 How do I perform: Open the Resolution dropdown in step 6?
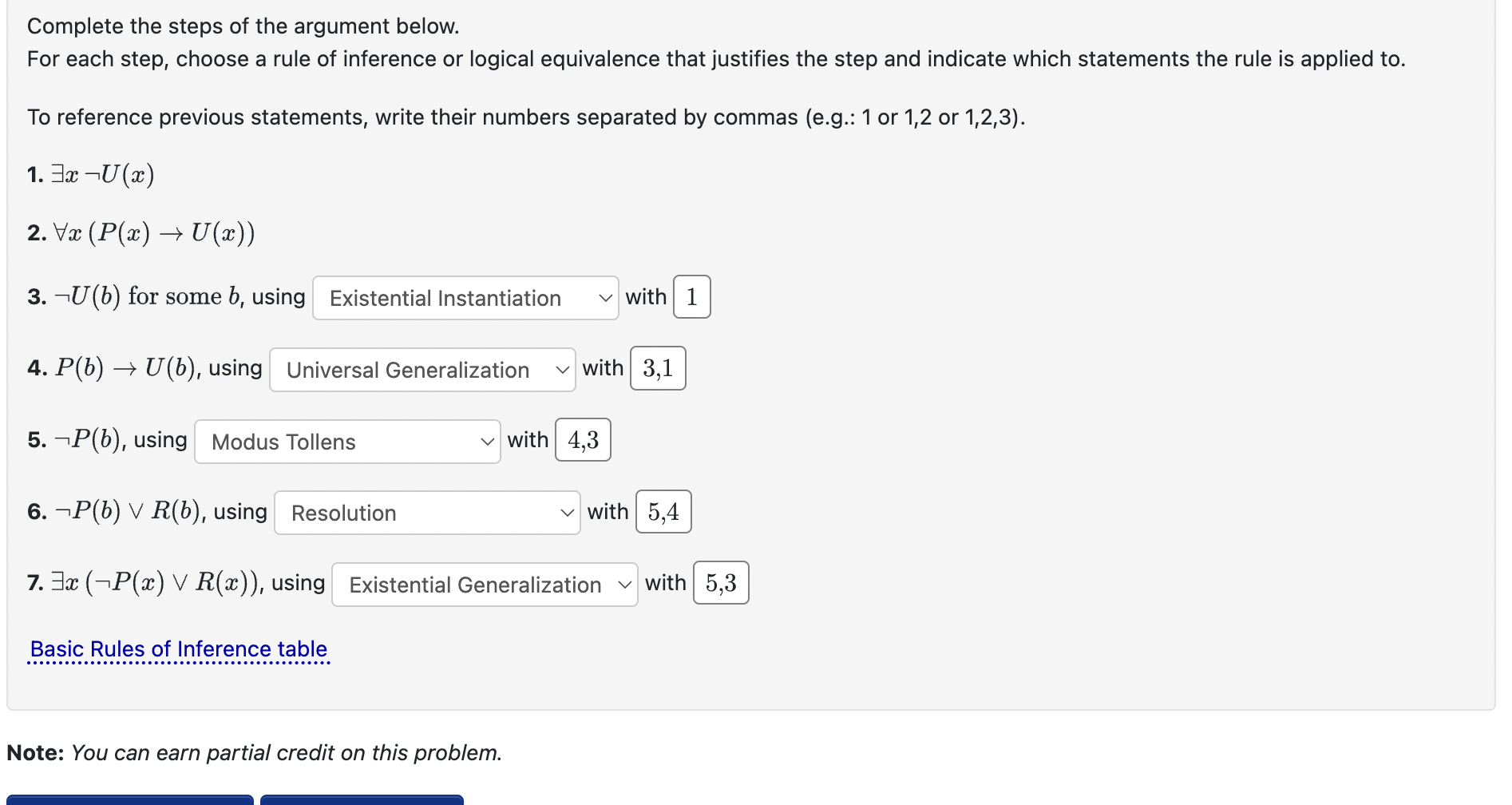[x=426, y=513]
